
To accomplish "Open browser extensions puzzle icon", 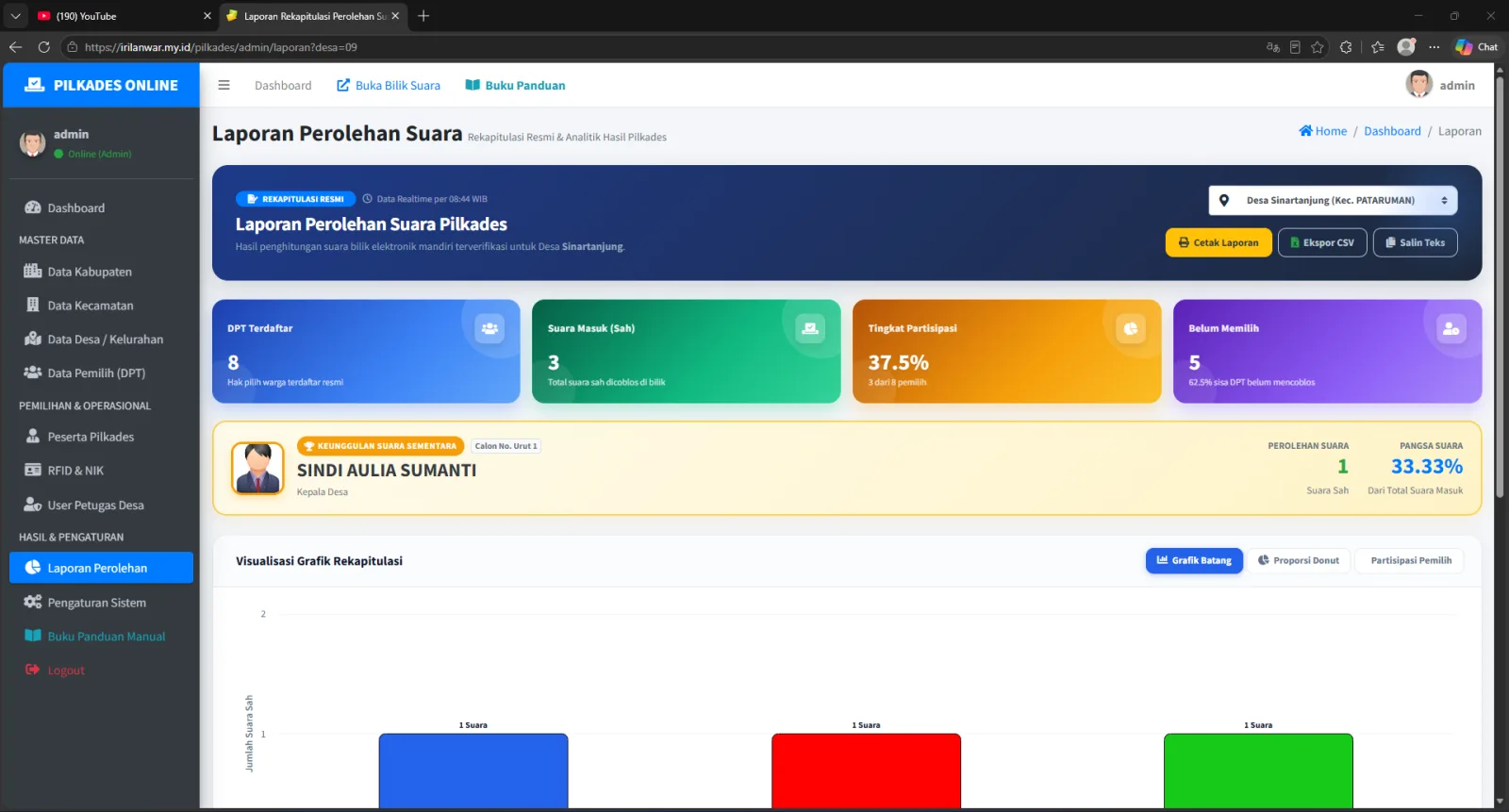I will [1346, 47].
